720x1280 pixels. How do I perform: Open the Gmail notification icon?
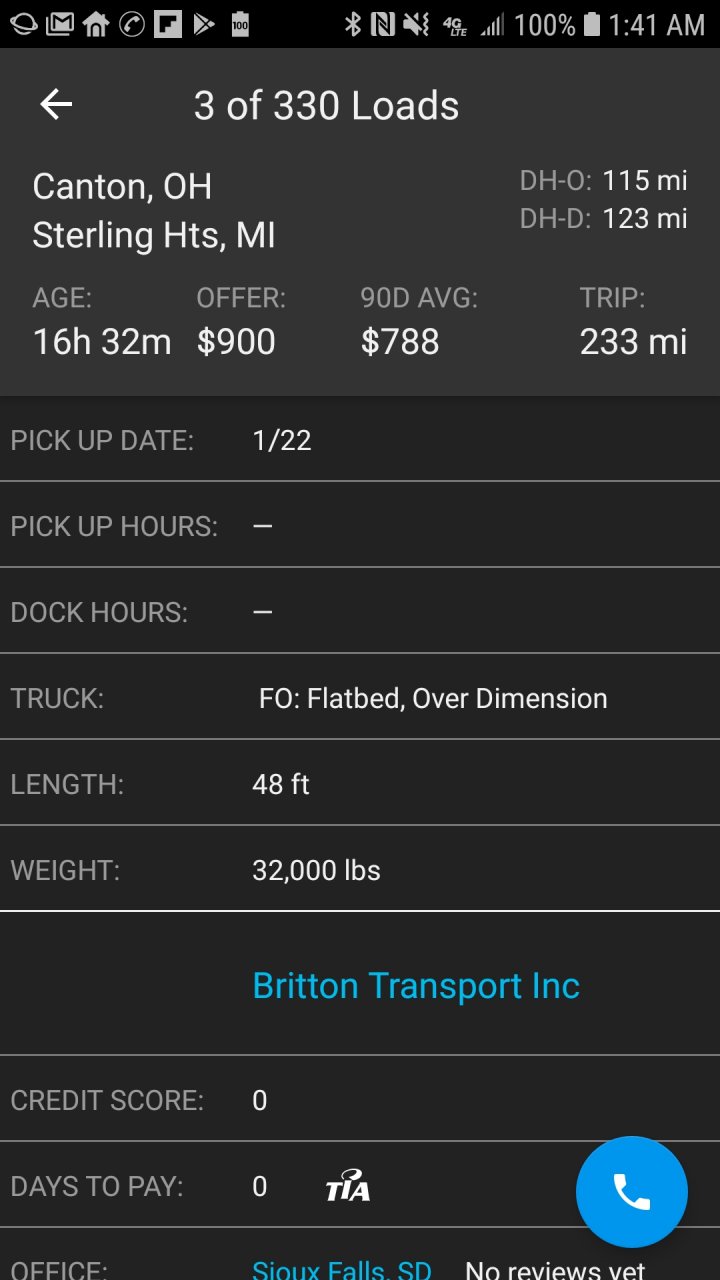[x=60, y=24]
